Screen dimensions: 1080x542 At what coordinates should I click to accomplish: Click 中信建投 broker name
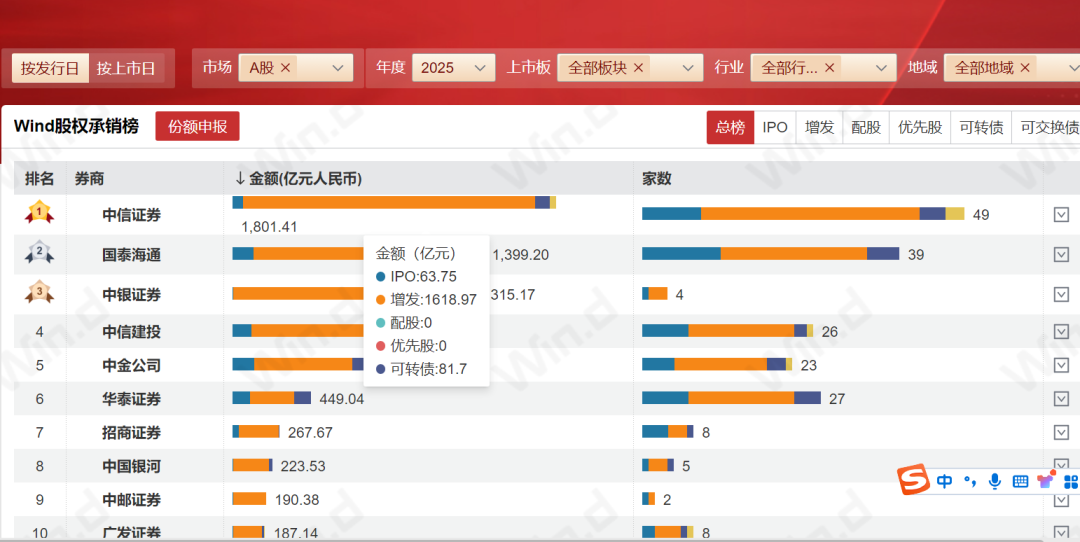[132, 332]
